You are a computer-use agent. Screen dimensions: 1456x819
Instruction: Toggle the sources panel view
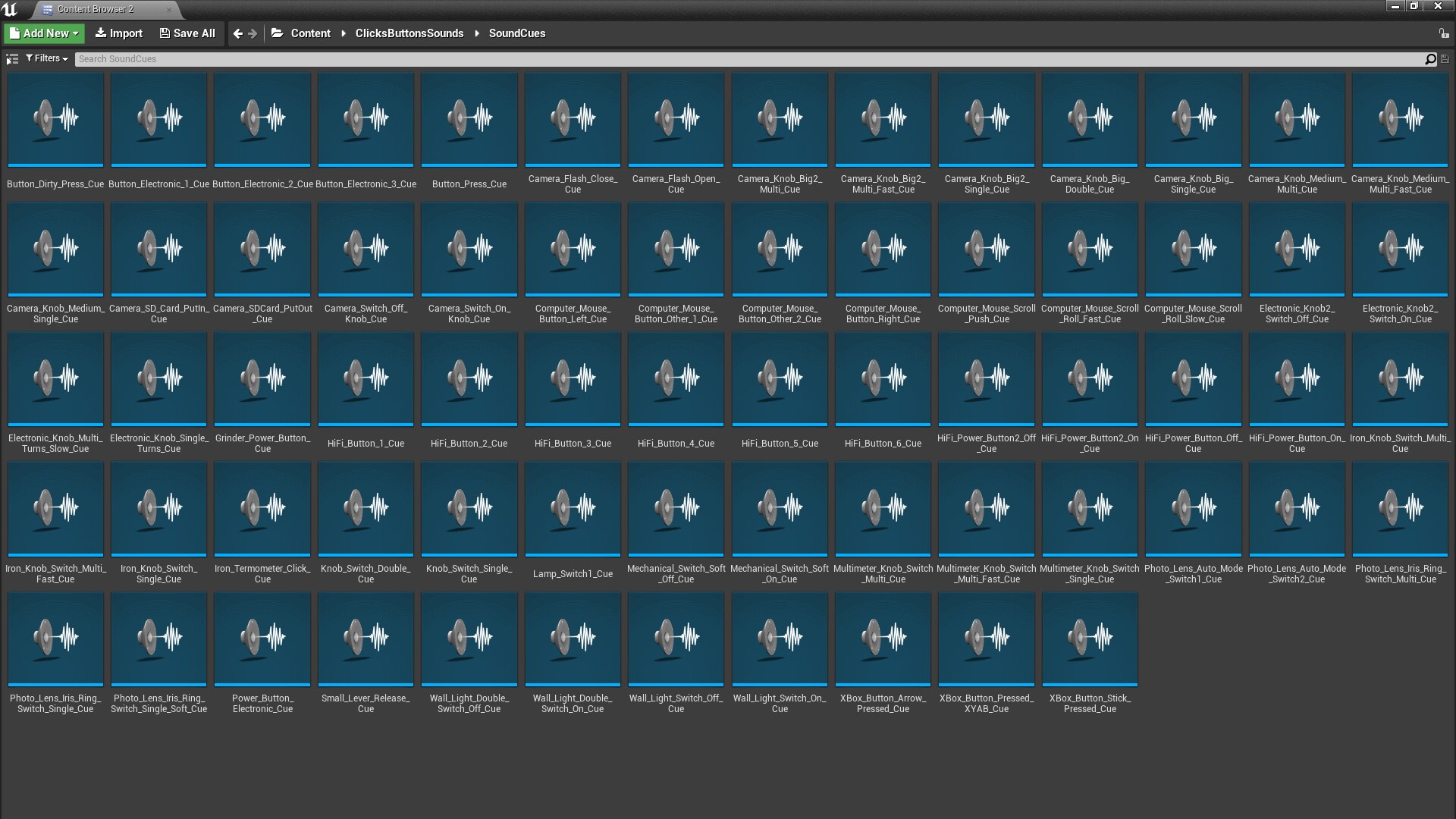pos(12,58)
